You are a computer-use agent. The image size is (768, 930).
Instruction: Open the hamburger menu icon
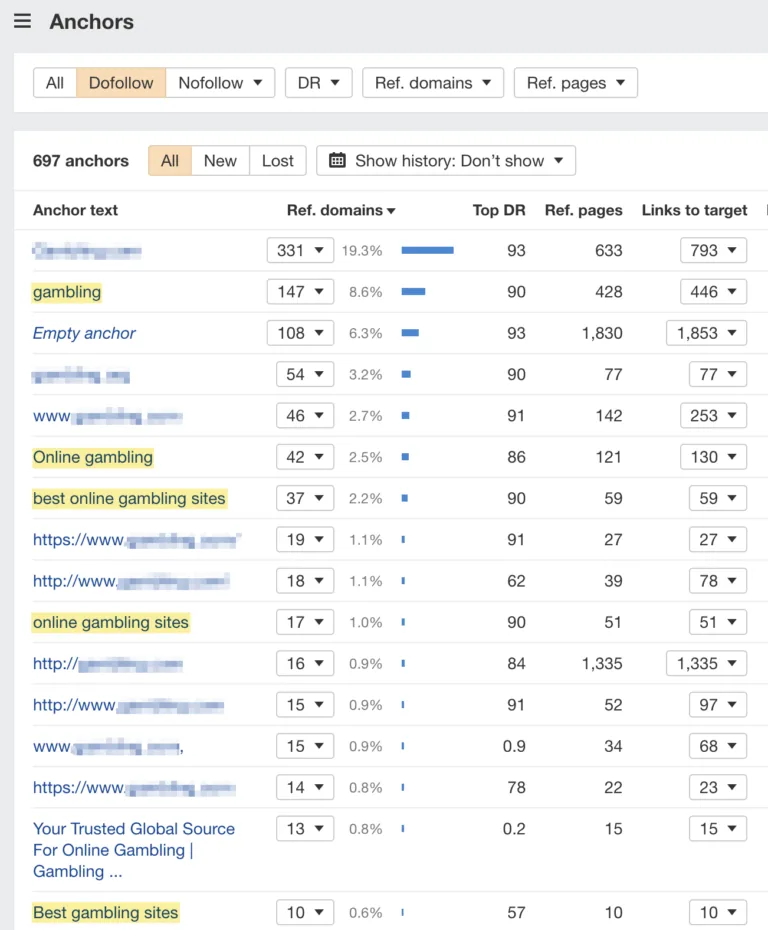pos(23,21)
